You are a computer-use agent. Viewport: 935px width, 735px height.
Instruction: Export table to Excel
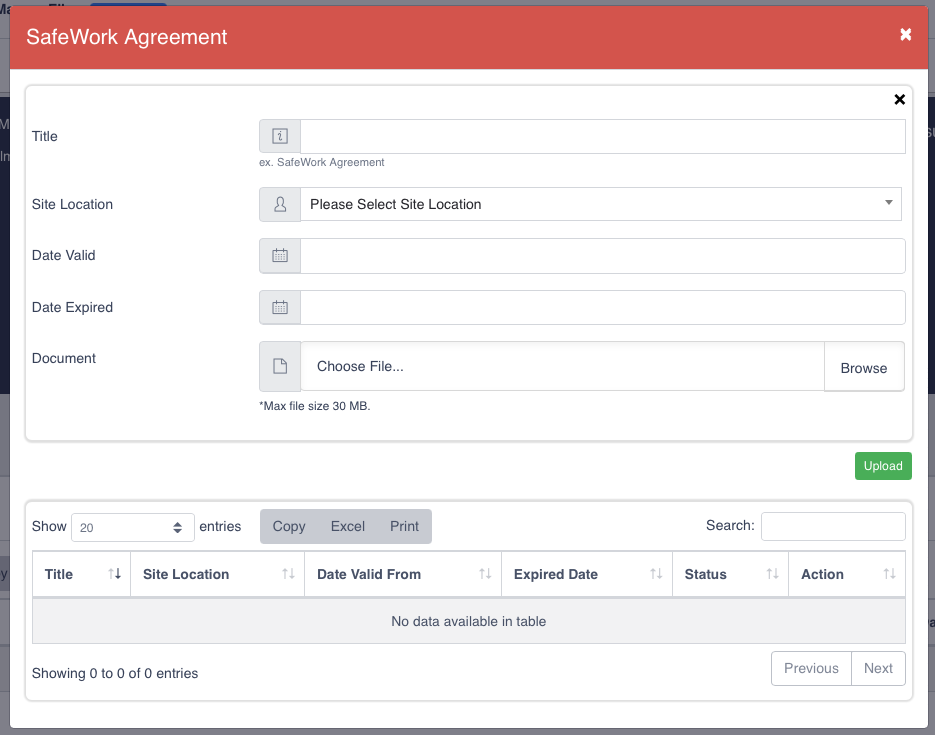pyautogui.click(x=348, y=526)
